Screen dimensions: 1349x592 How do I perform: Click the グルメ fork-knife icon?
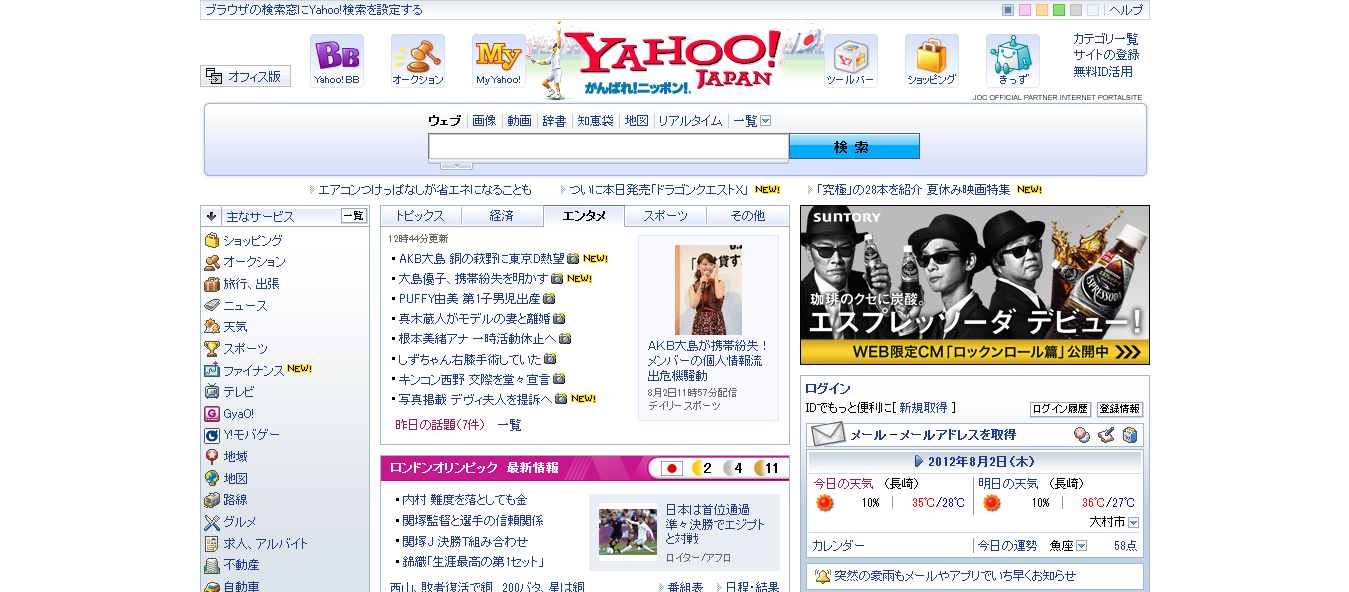point(212,522)
